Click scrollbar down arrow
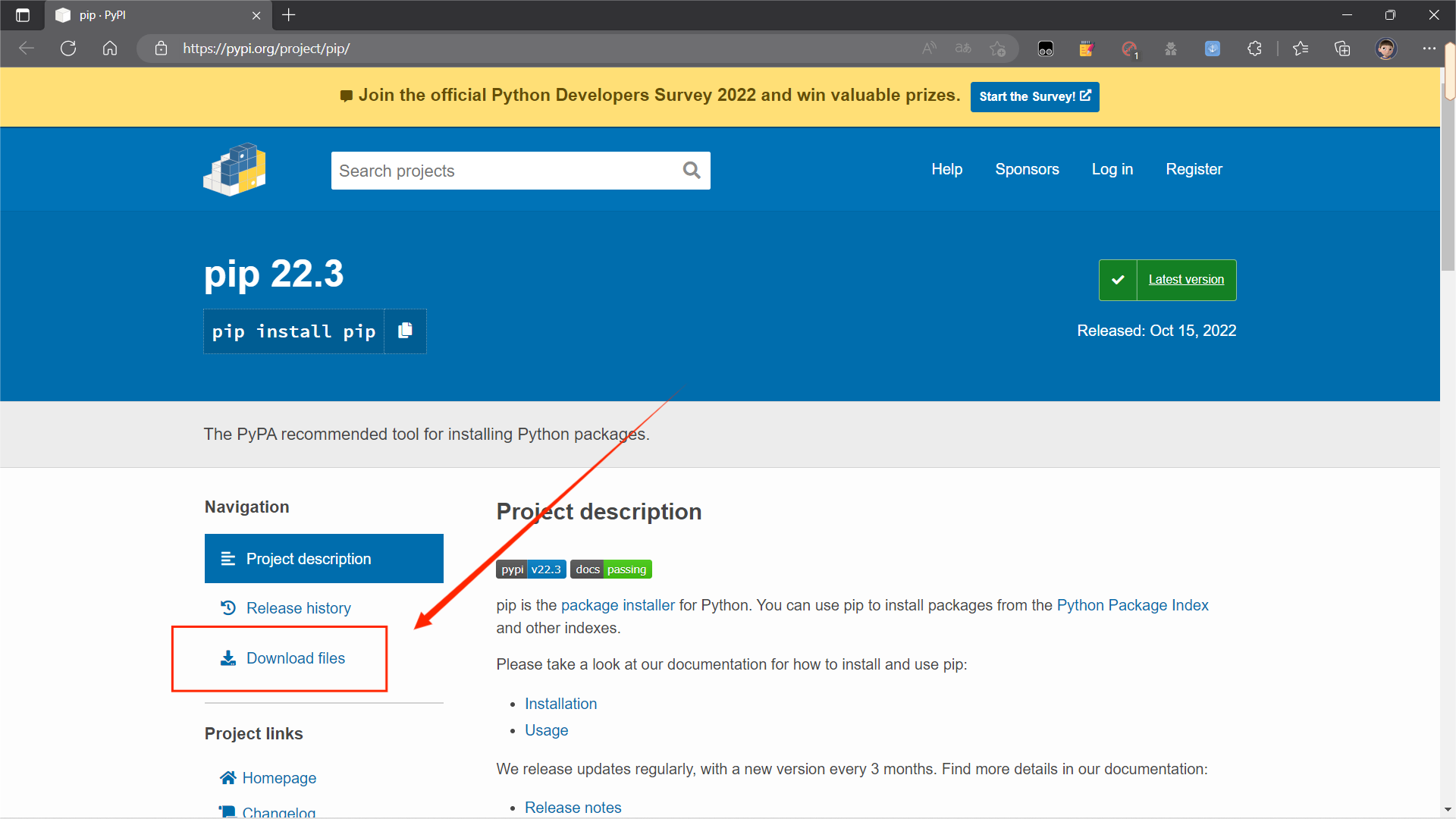Image resolution: width=1456 pixels, height=819 pixels. (x=1449, y=810)
